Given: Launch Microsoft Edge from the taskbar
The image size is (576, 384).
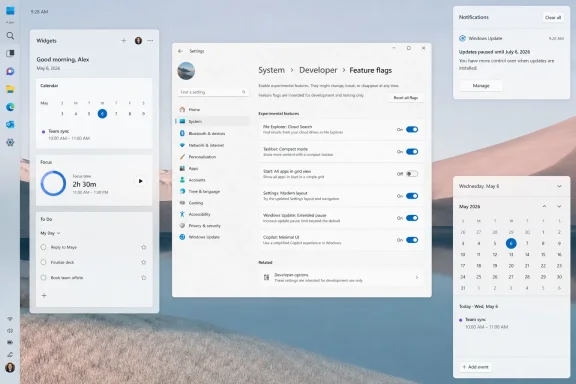Looking at the screenshot, I should (x=10, y=107).
